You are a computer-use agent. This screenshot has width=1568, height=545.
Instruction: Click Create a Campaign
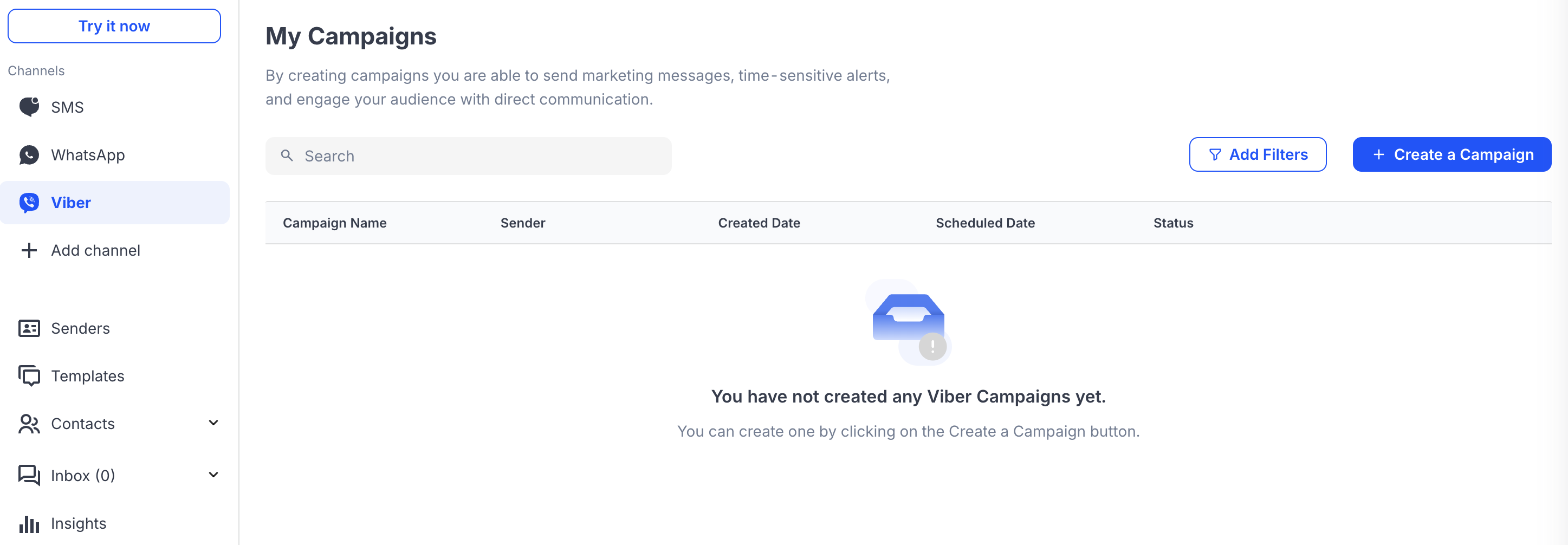1452,154
